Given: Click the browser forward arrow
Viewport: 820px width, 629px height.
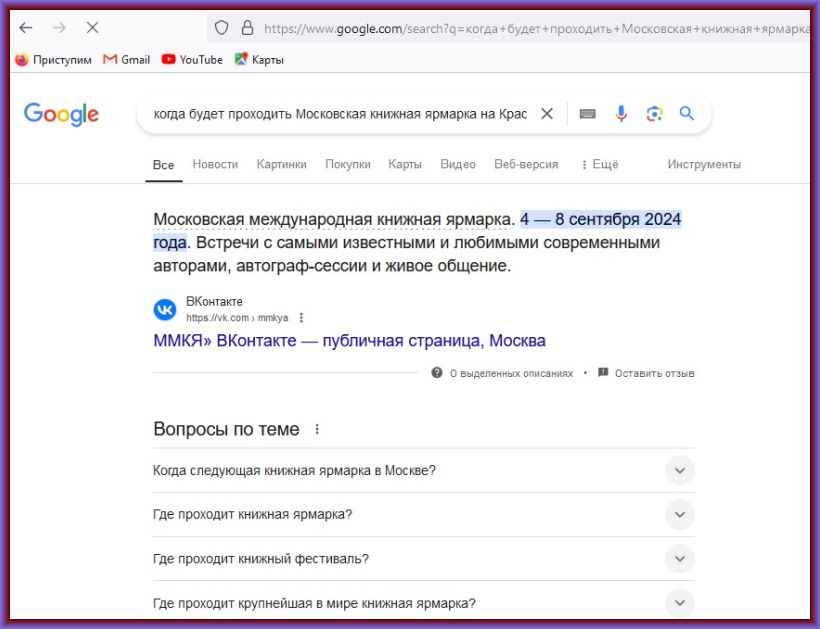Looking at the screenshot, I should [59, 28].
